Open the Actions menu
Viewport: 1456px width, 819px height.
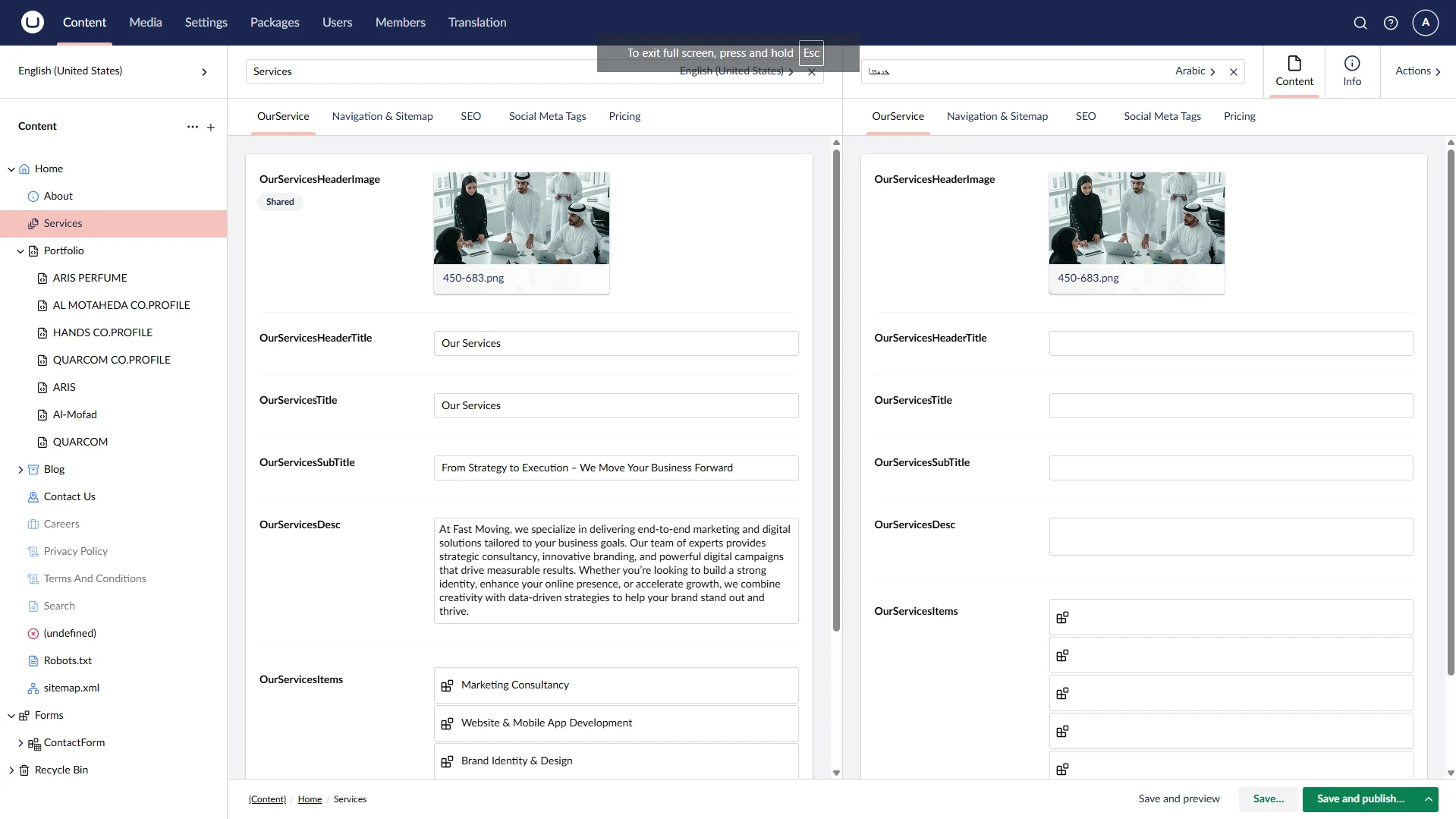click(x=1418, y=71)
